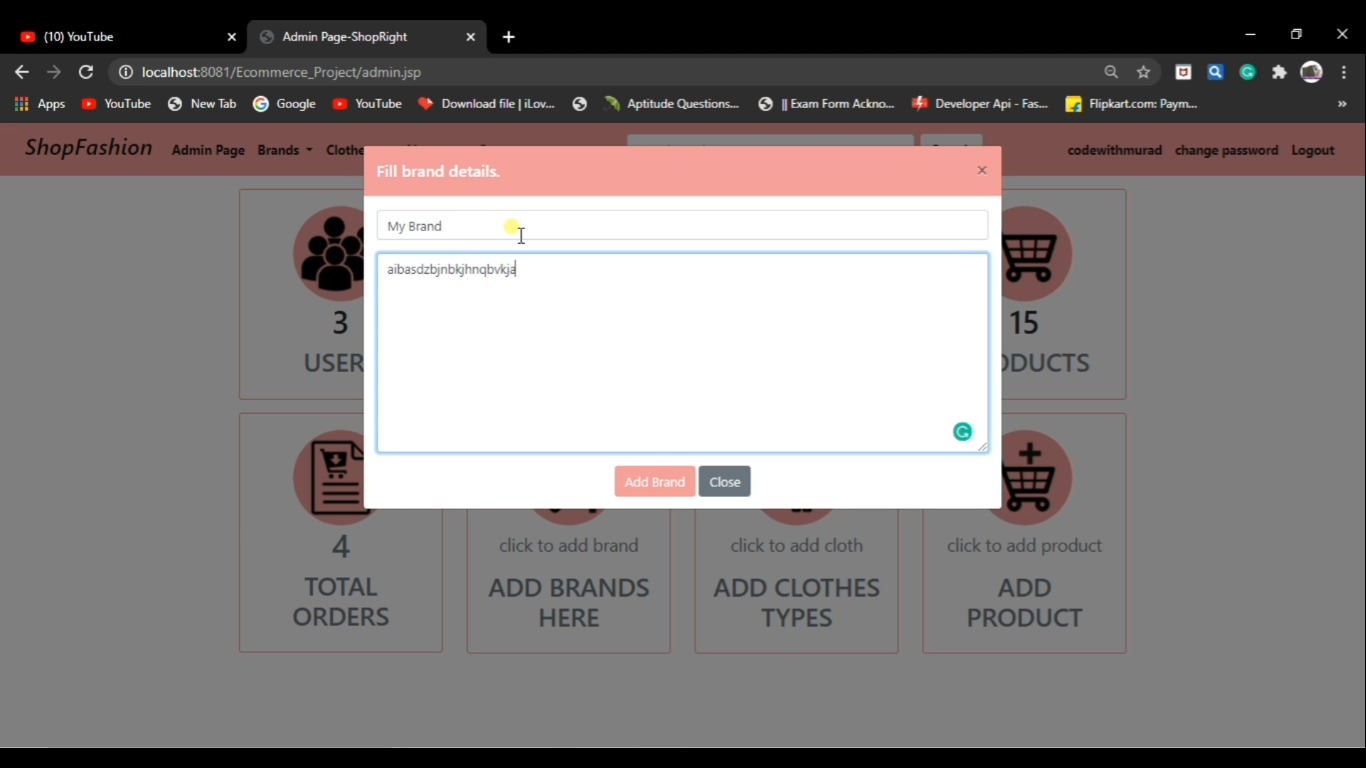Click the Chrome profile avatar picture
This screenshot has width=1366, height=768.
pos(1311,72)
